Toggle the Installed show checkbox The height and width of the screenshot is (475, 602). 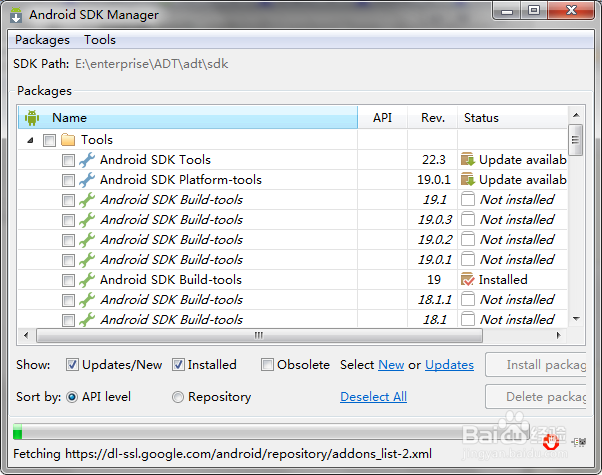click(x=178, y=364)
